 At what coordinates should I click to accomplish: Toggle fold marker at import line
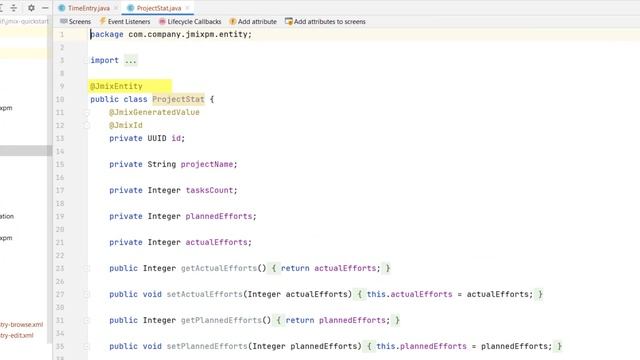coord(86,60)
